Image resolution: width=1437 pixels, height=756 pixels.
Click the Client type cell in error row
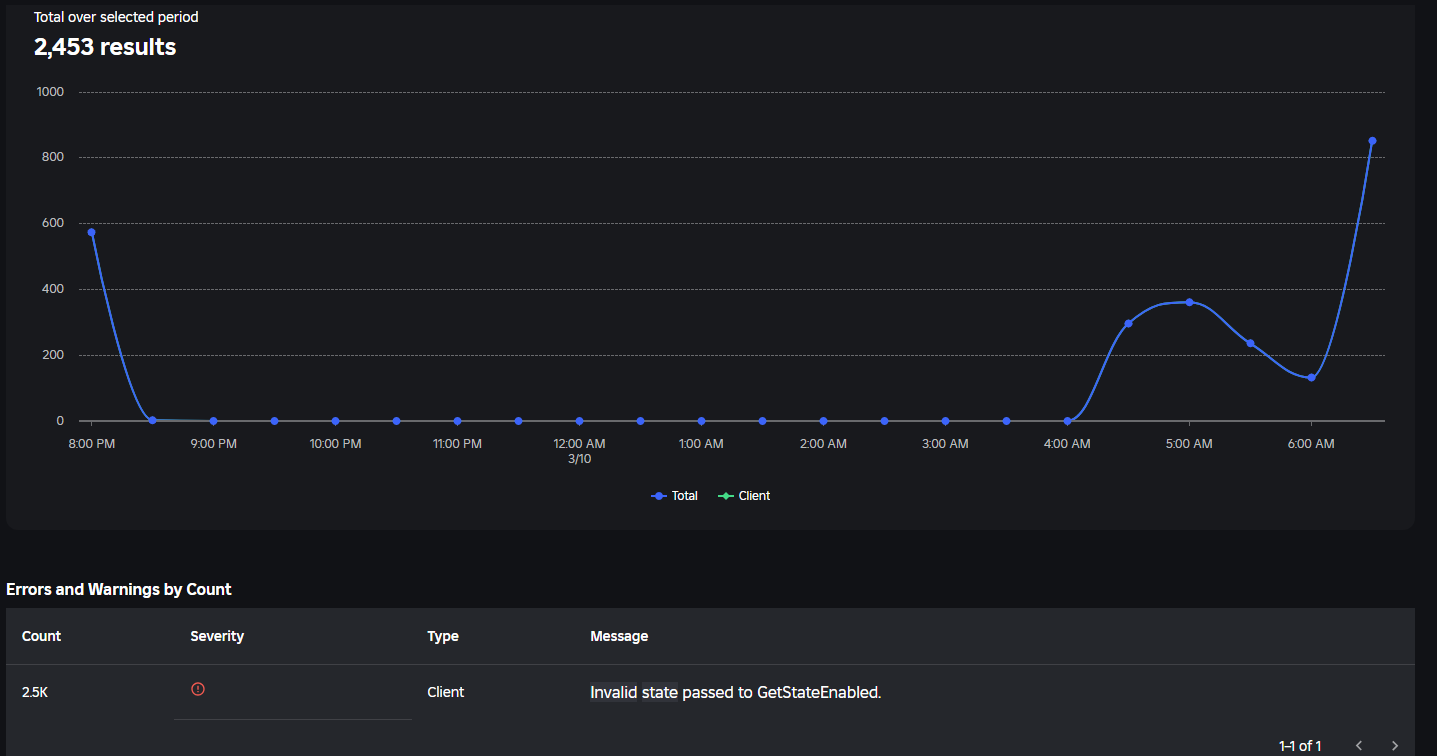click(x=446, y=692)
